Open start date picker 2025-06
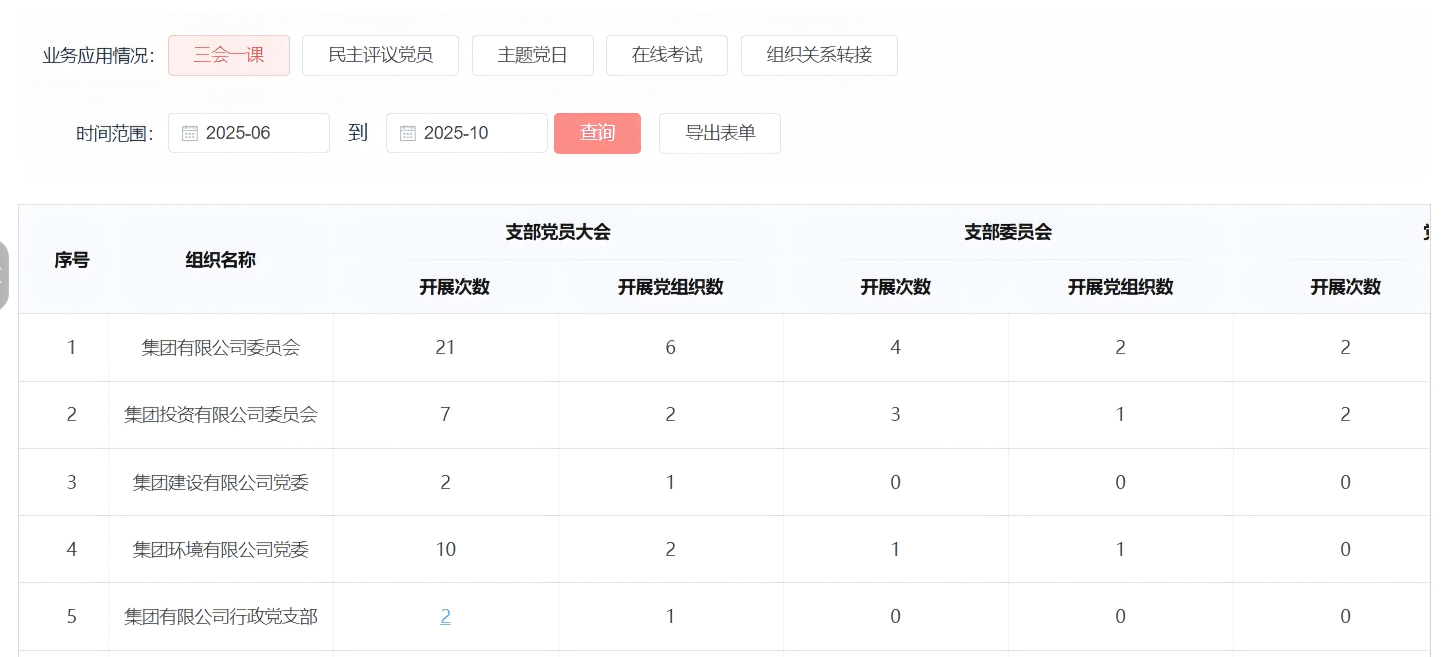Image resolution: width=1454 pixels, height=657 pixels. coord(250,133)
